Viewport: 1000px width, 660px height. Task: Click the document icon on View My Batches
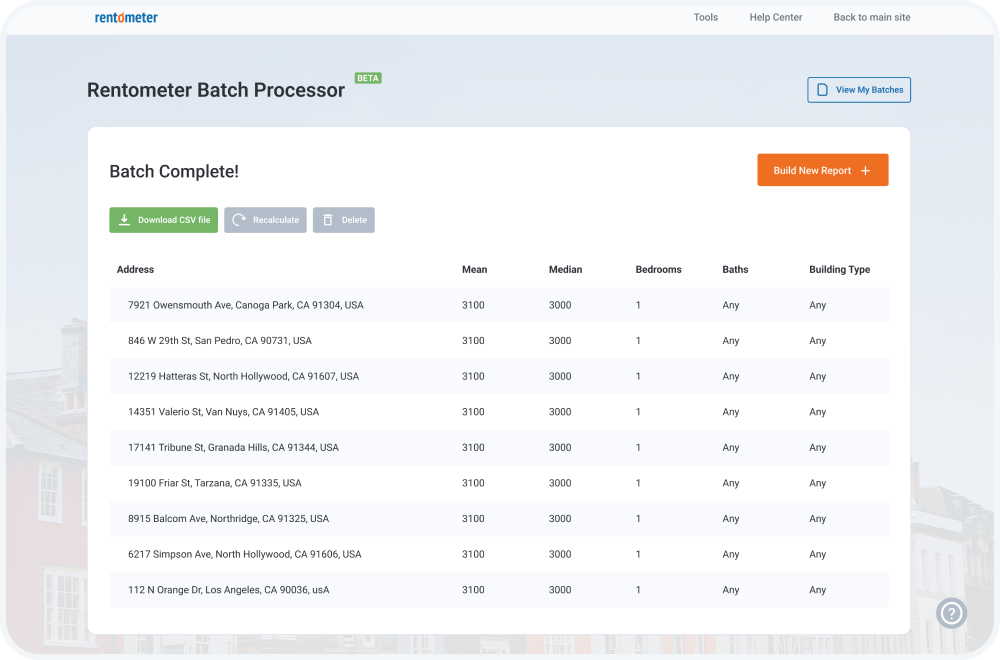click(x=823, y=90)
